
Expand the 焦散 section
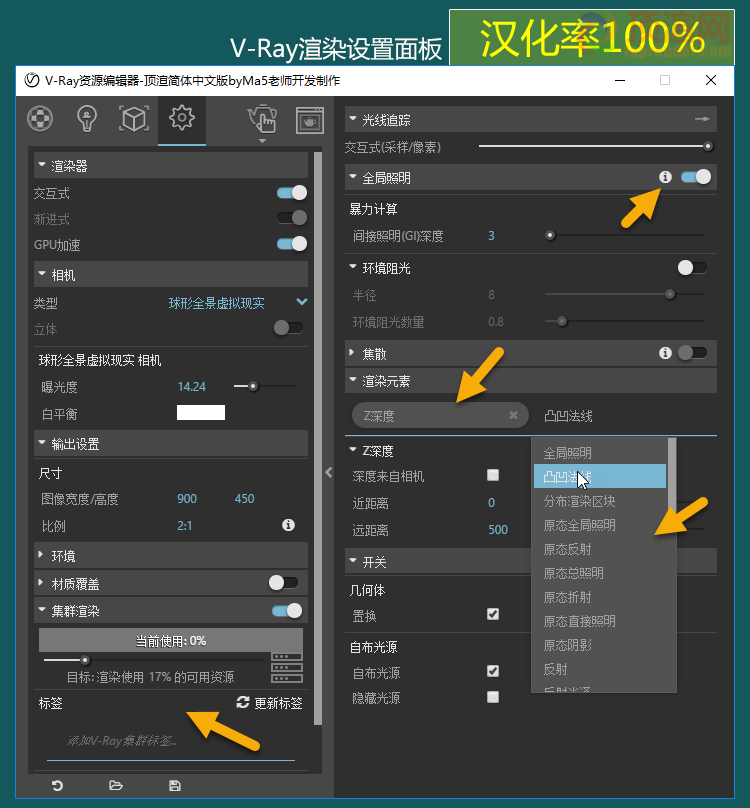[x=352, y=353]
